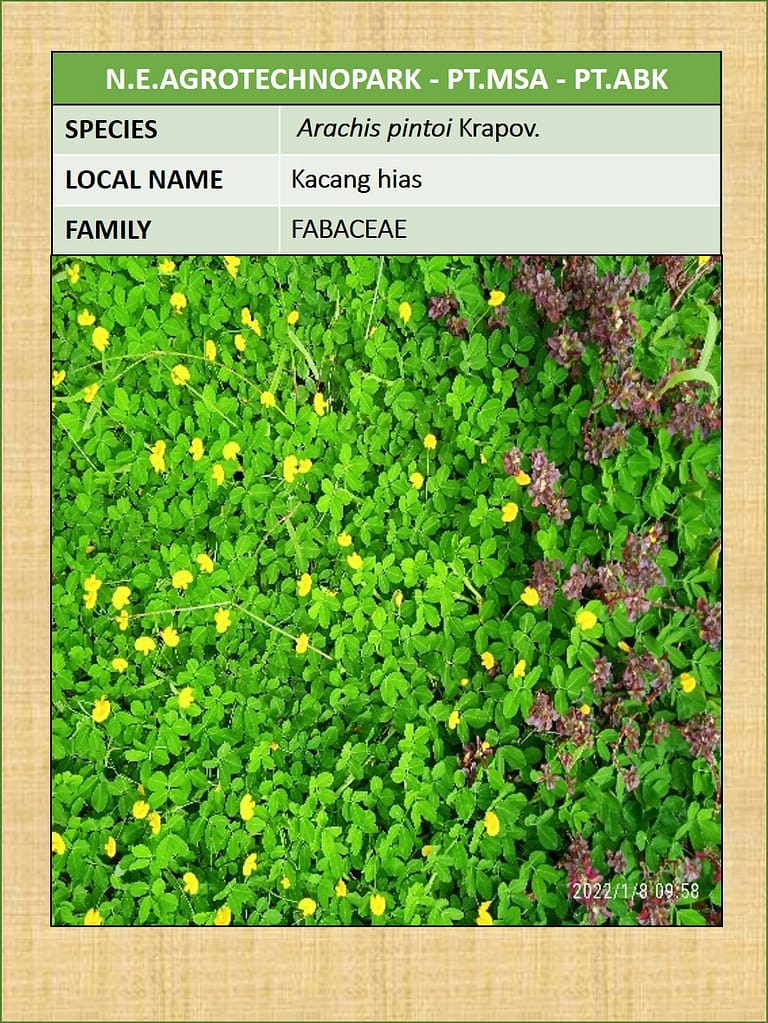Select the SPECIES label cell

click(x=111, y=130)
